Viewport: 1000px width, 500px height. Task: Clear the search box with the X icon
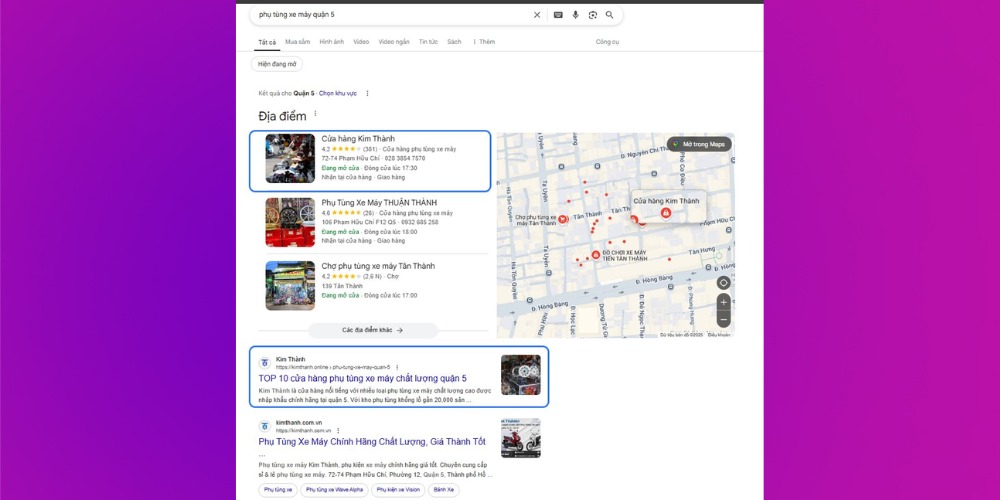tap(537, 15)
